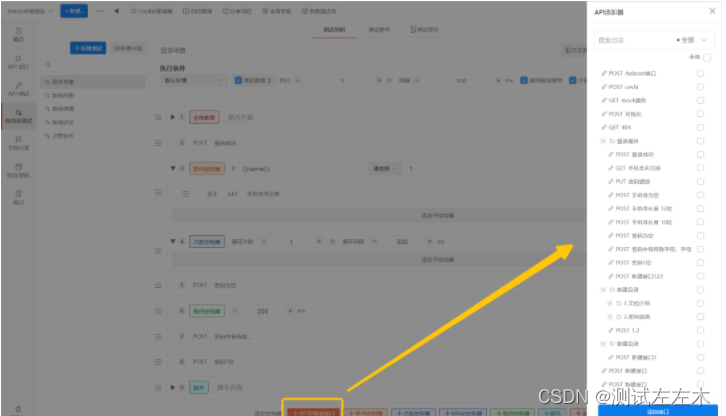
Task: Click the 搜索目录 search field
Action: tap(634, 40)
